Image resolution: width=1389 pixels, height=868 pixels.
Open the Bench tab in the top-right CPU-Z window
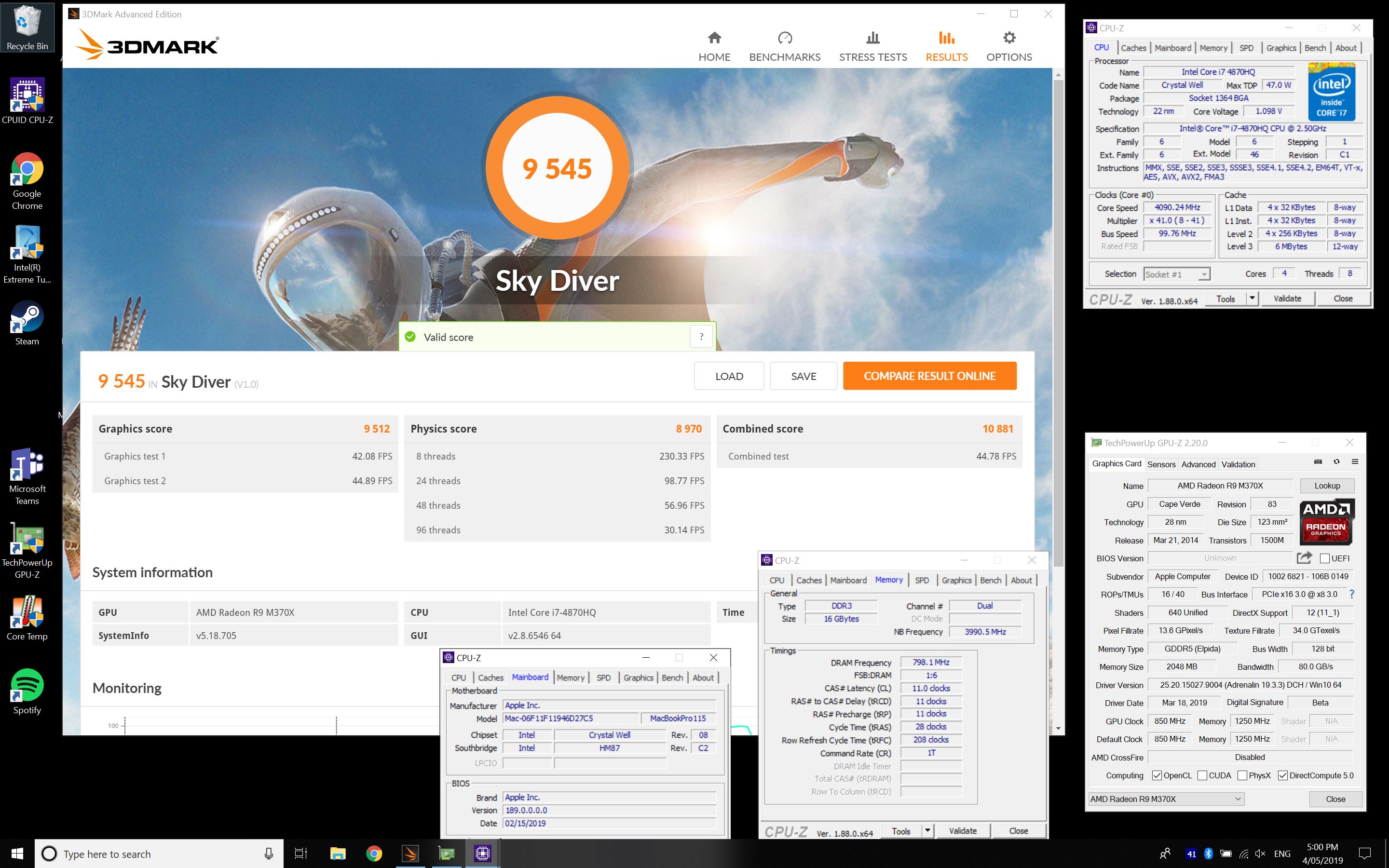coord(1315,48)
